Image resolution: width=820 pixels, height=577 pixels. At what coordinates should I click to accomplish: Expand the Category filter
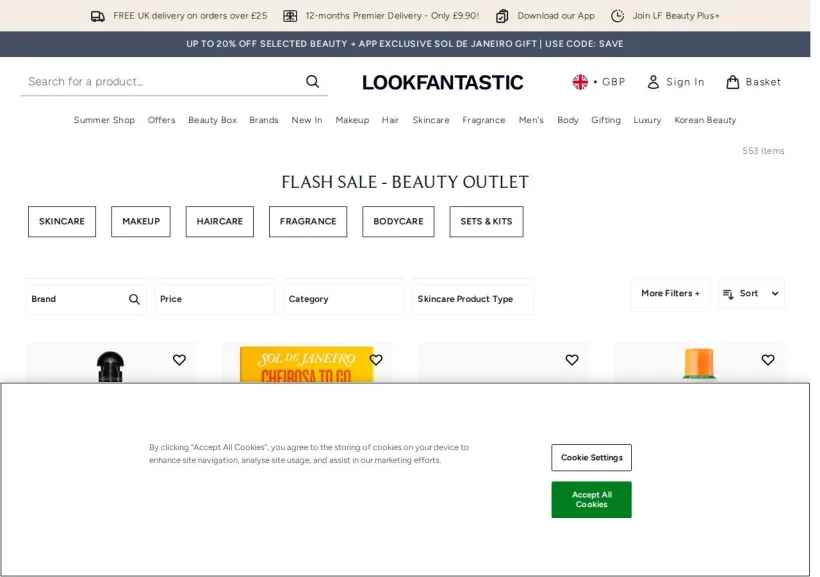pos(343,299)
